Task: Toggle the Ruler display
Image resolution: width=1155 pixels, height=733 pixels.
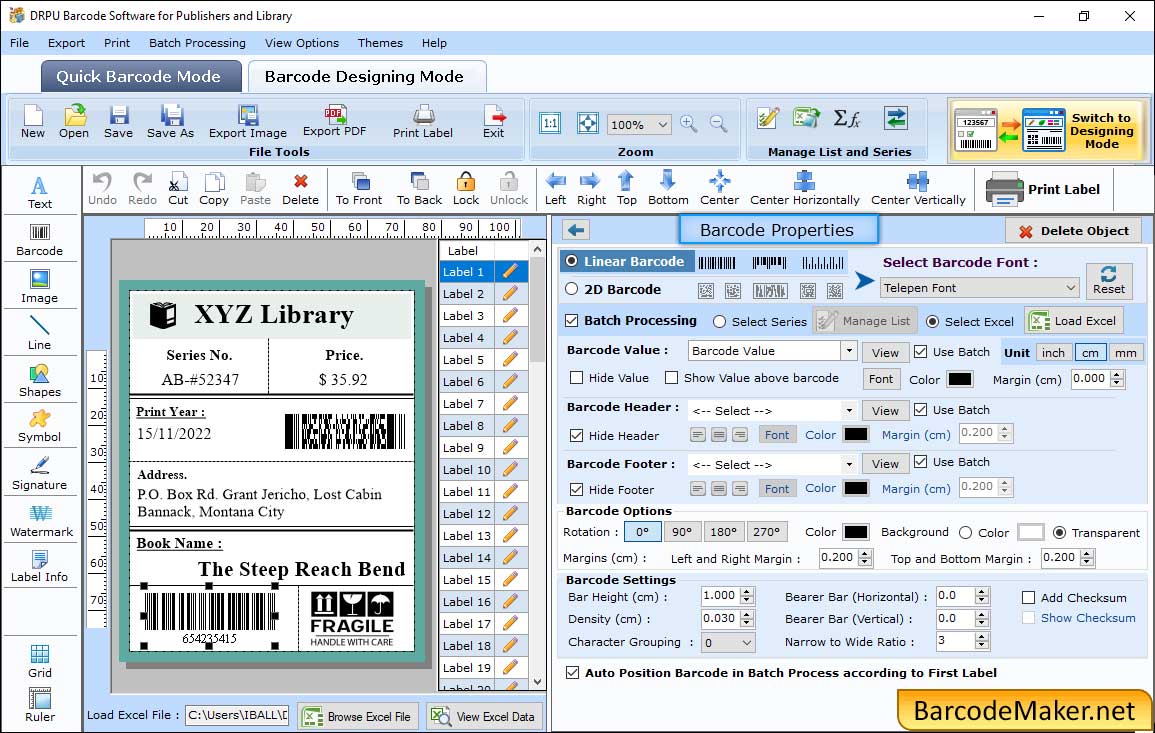Action: [40, 705]
